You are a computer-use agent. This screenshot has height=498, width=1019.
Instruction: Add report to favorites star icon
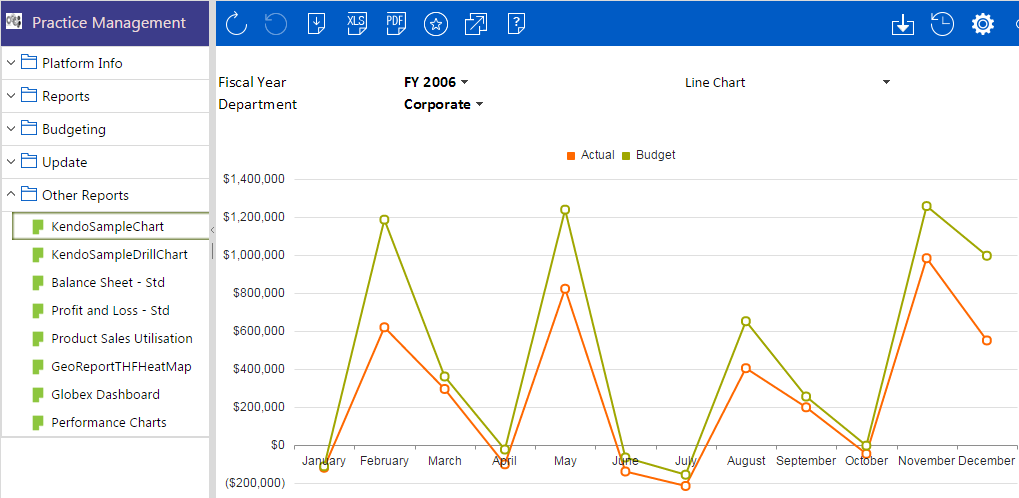[436, 24]
